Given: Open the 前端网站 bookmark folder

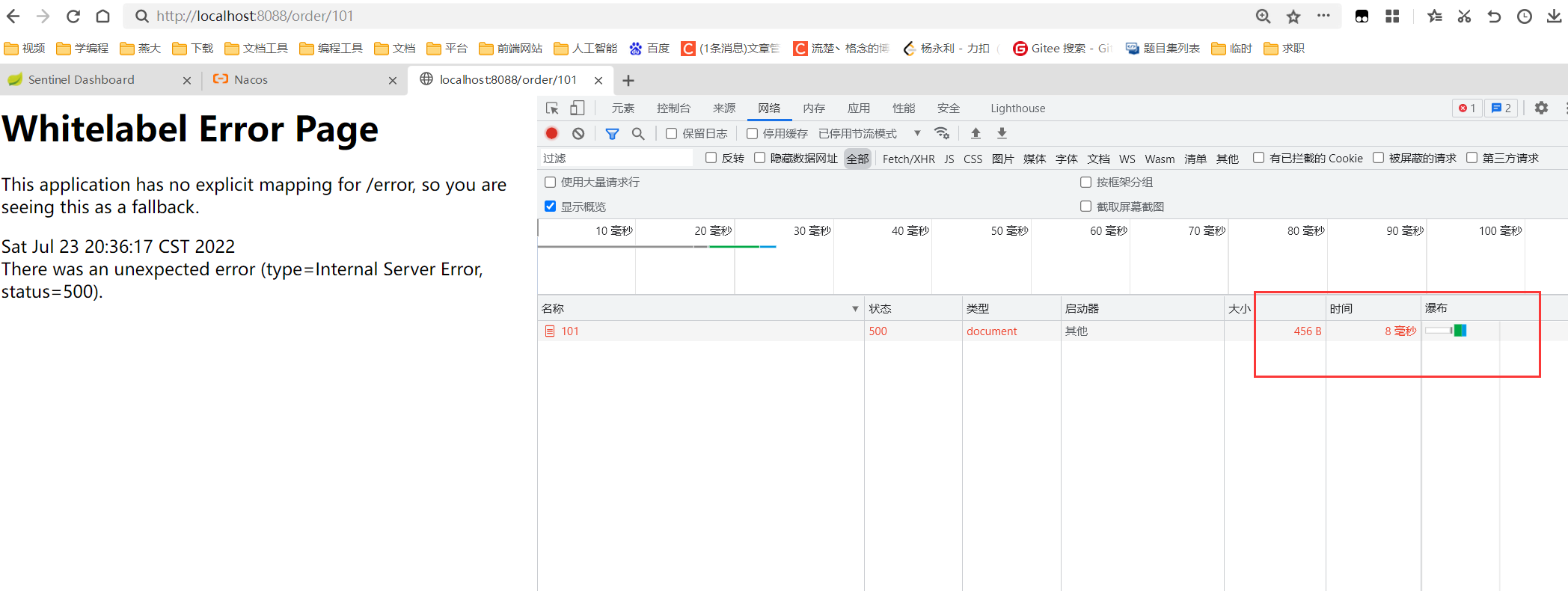Looking at the screenshot, I should coord(510,49).
